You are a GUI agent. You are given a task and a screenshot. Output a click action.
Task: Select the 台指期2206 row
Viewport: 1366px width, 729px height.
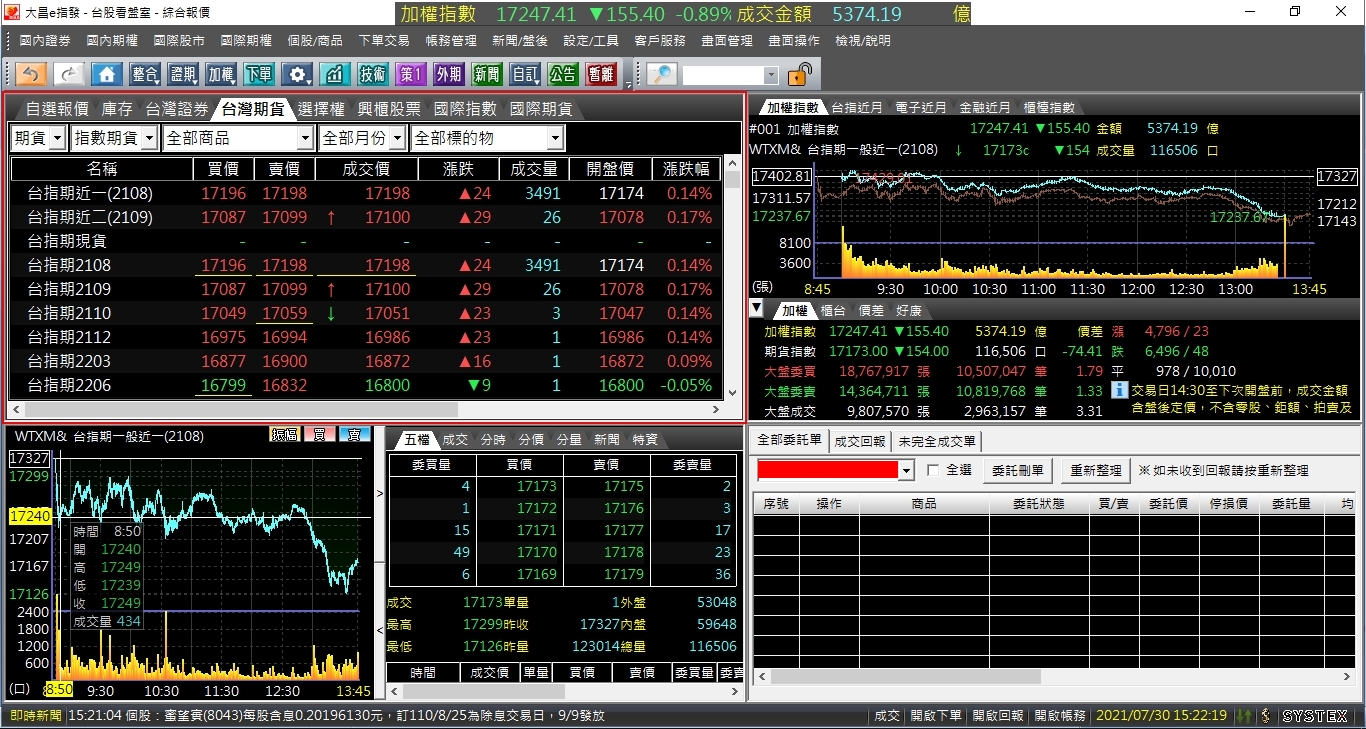(x=367, y=385)
